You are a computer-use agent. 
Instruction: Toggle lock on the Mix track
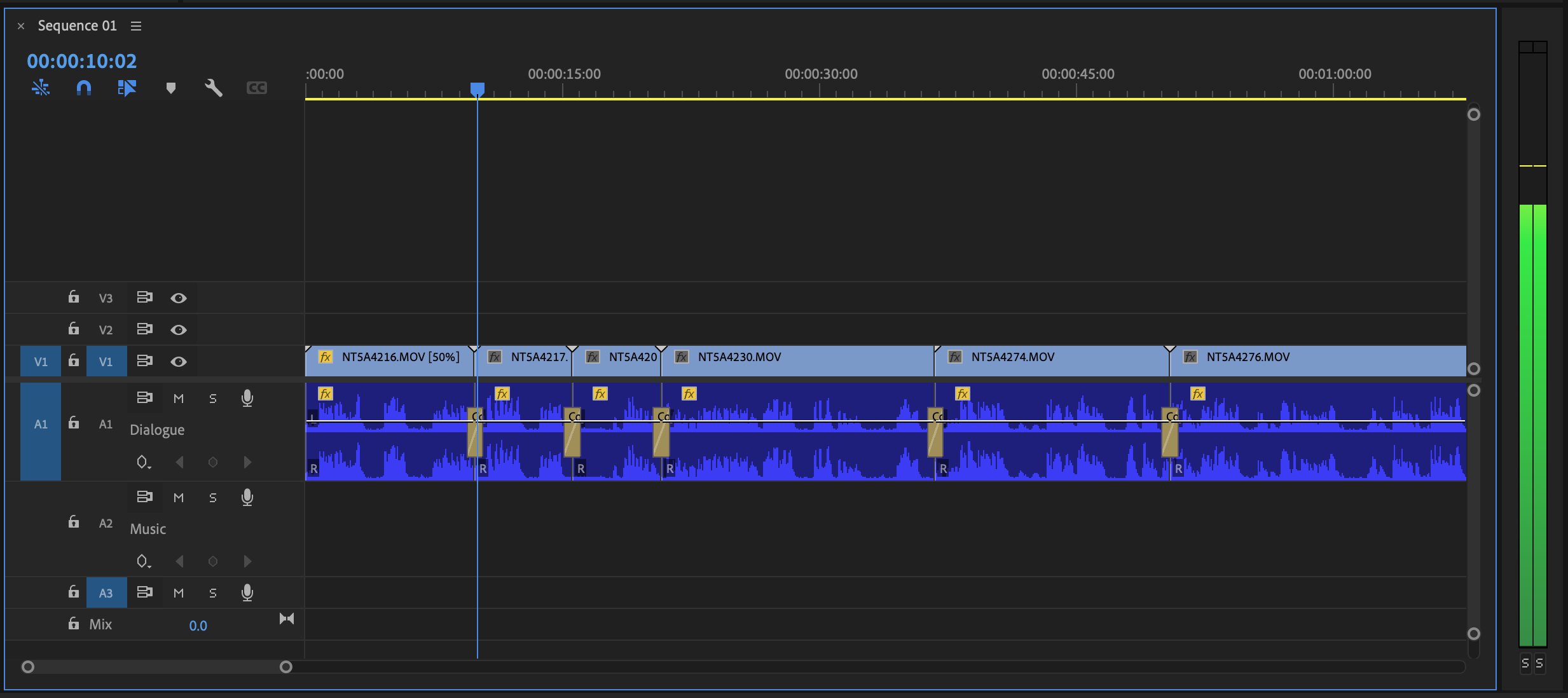74,624
